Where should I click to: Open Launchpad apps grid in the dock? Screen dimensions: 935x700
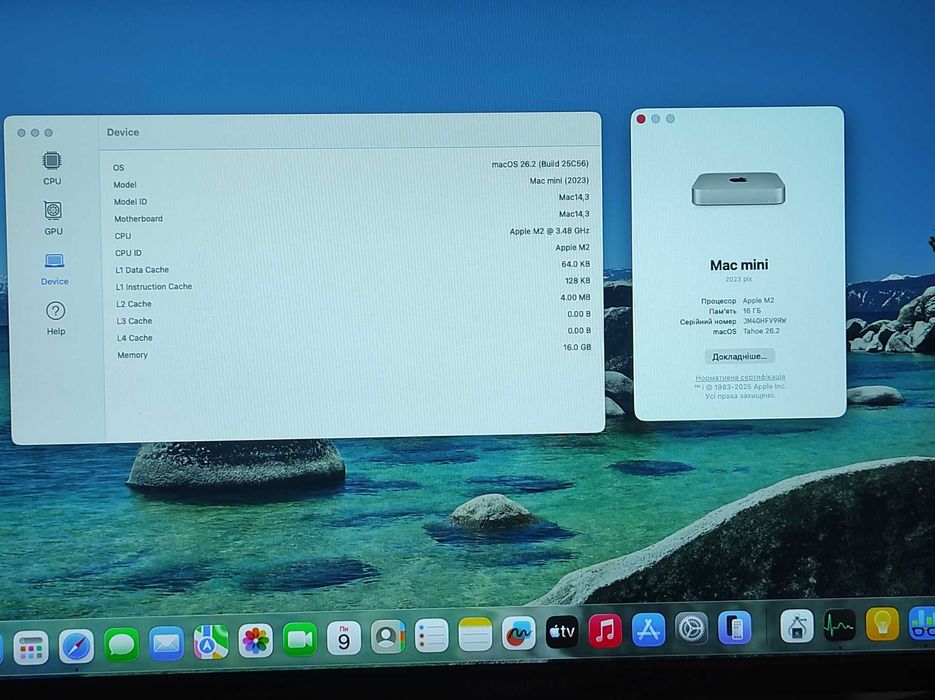(30, 648)
